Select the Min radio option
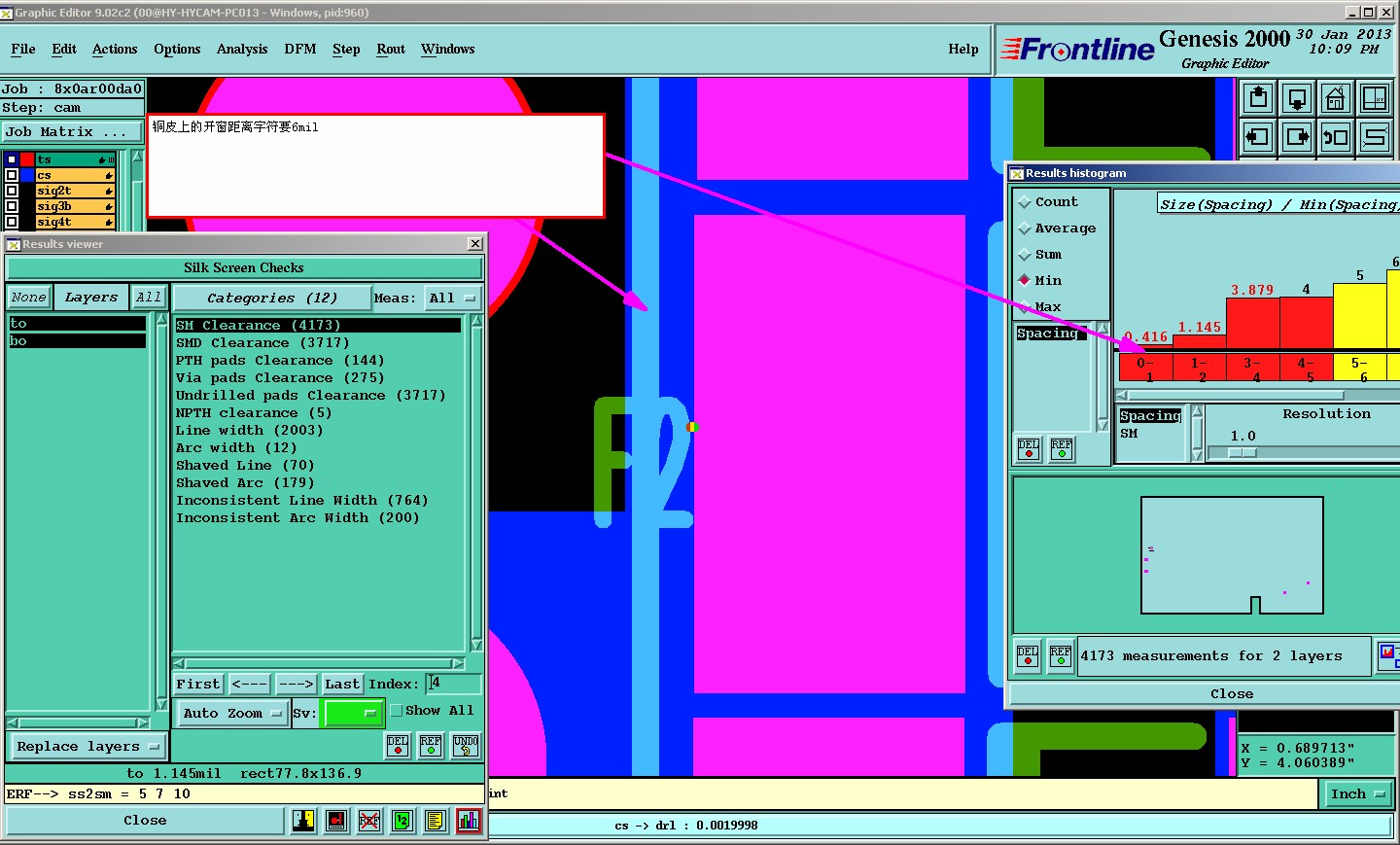1400x845 pixels. click(x=1024, y=280)
